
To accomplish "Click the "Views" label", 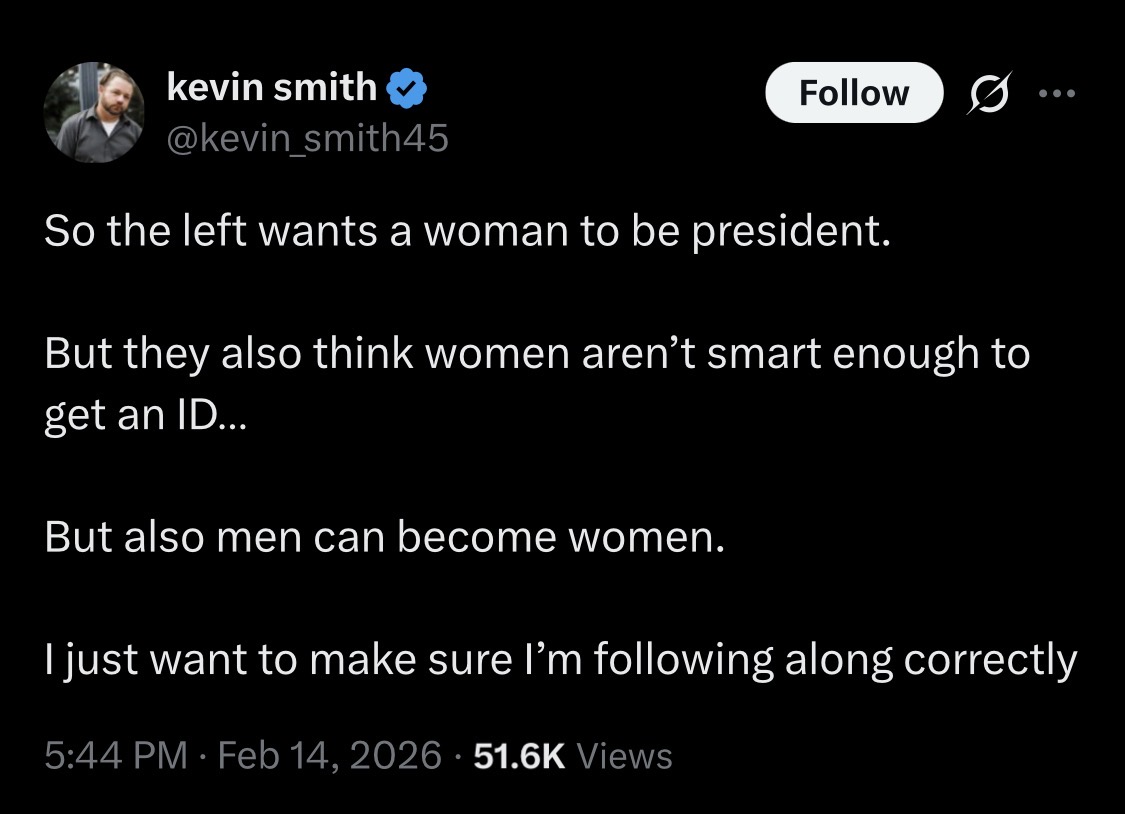I will click(x=625, y=755).
